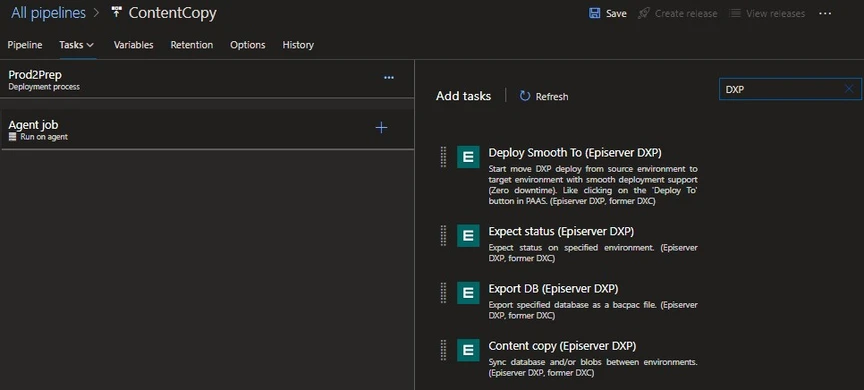
Task: Open the Prod2Prep stage ellipsis menu
Action: pos(389,78)
